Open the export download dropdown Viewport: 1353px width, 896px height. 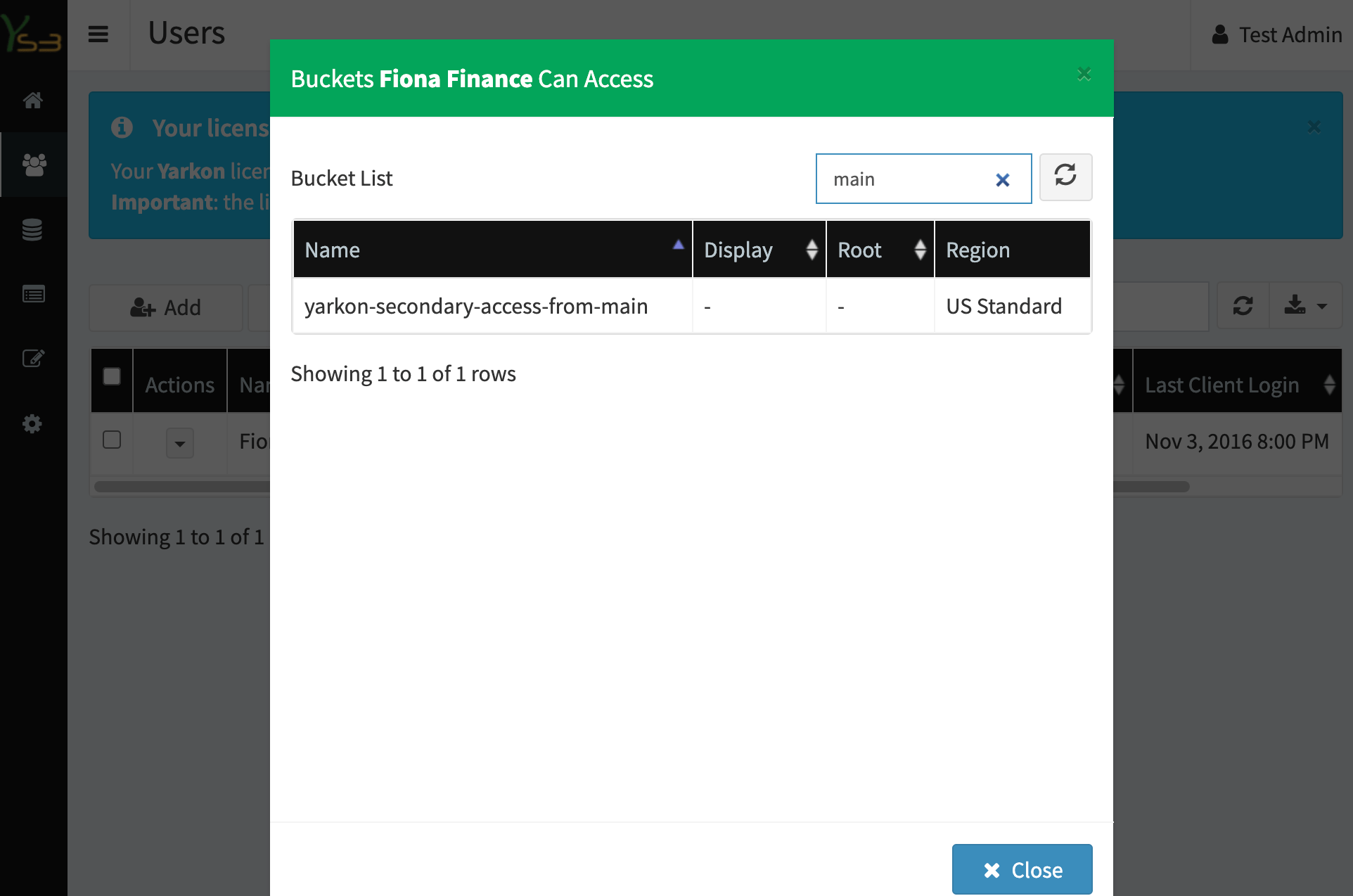point(1305,306)
